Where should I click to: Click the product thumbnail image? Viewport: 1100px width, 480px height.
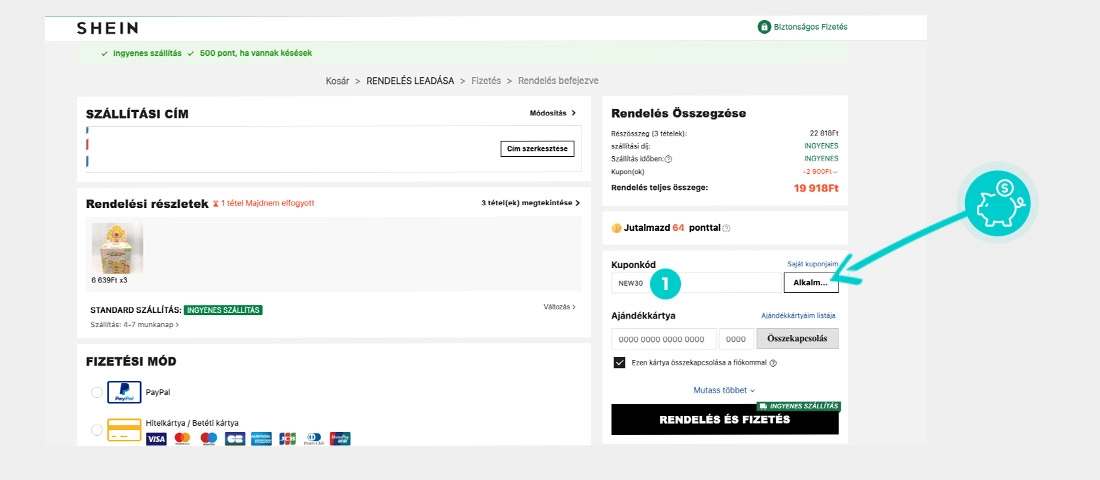(x=117, y=248)
